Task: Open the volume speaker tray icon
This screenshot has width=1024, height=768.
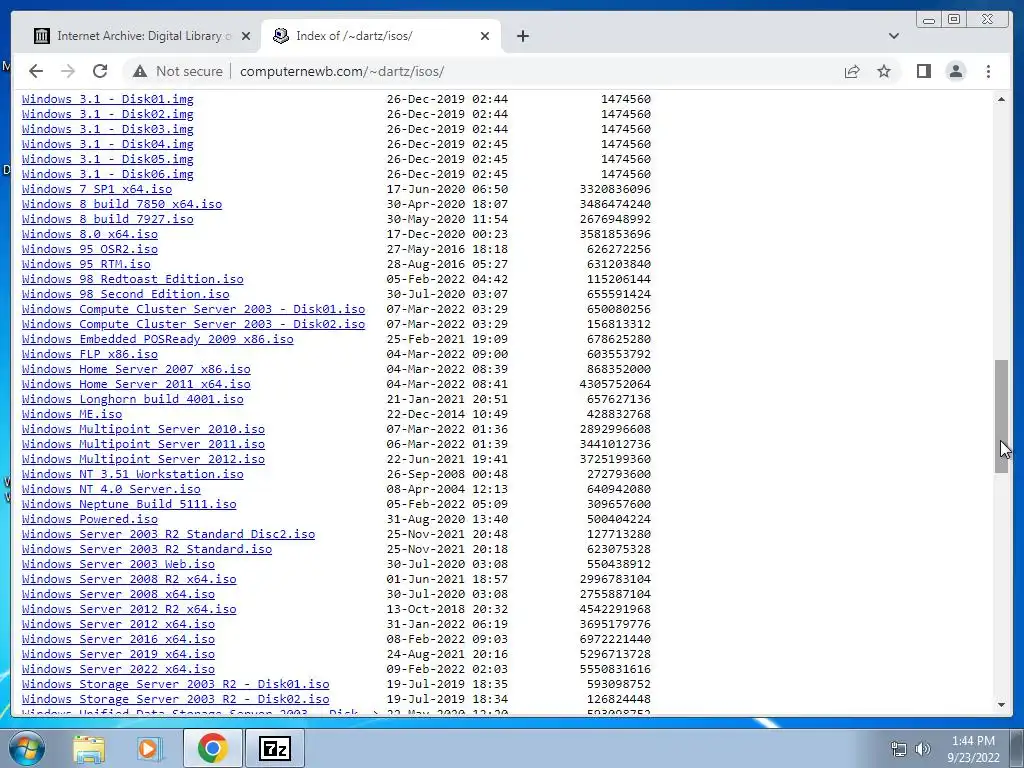Action: 923,749
